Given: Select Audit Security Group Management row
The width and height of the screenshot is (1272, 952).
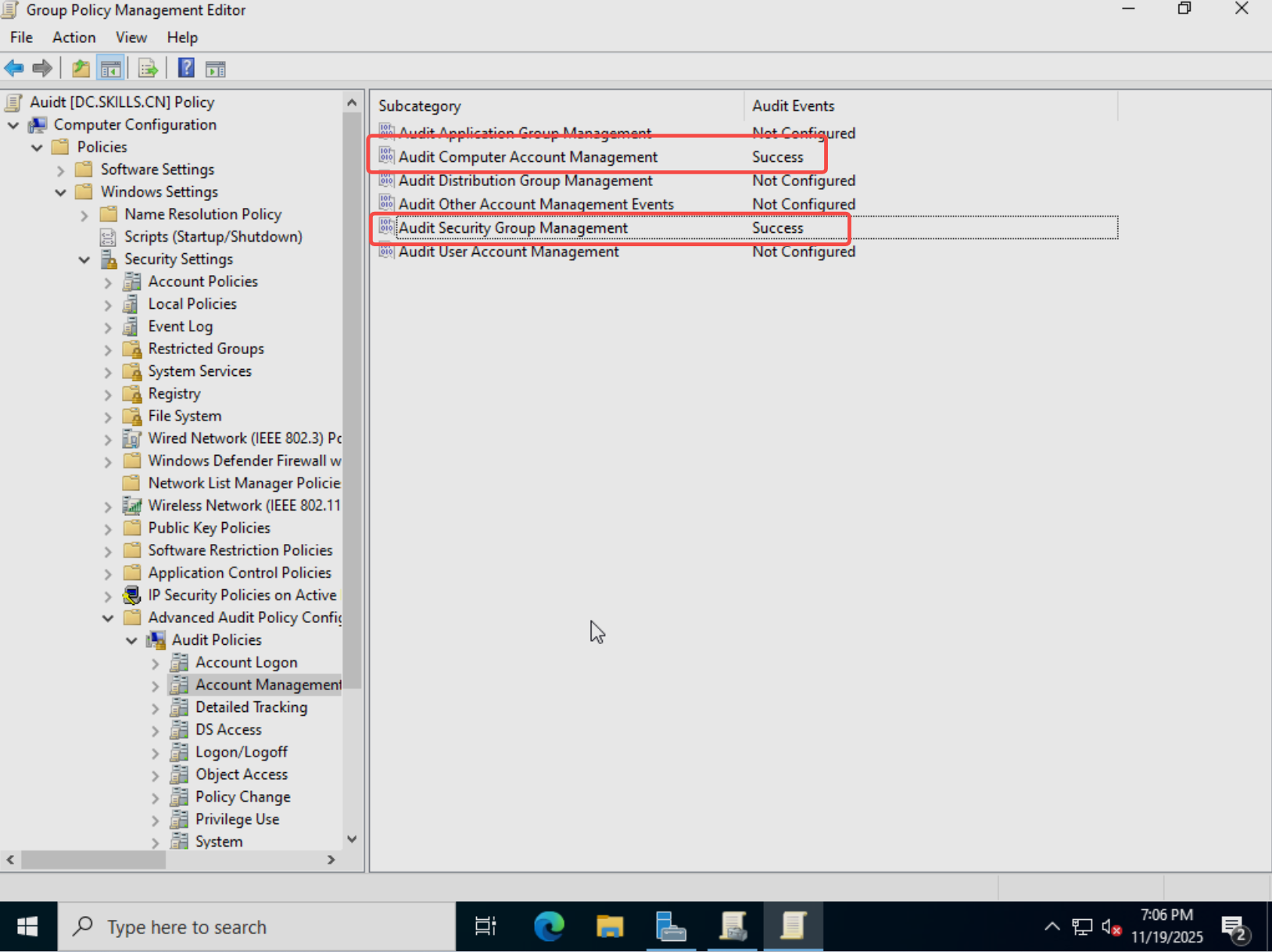Looking at the screenshot, I should (x=748, y=227).
